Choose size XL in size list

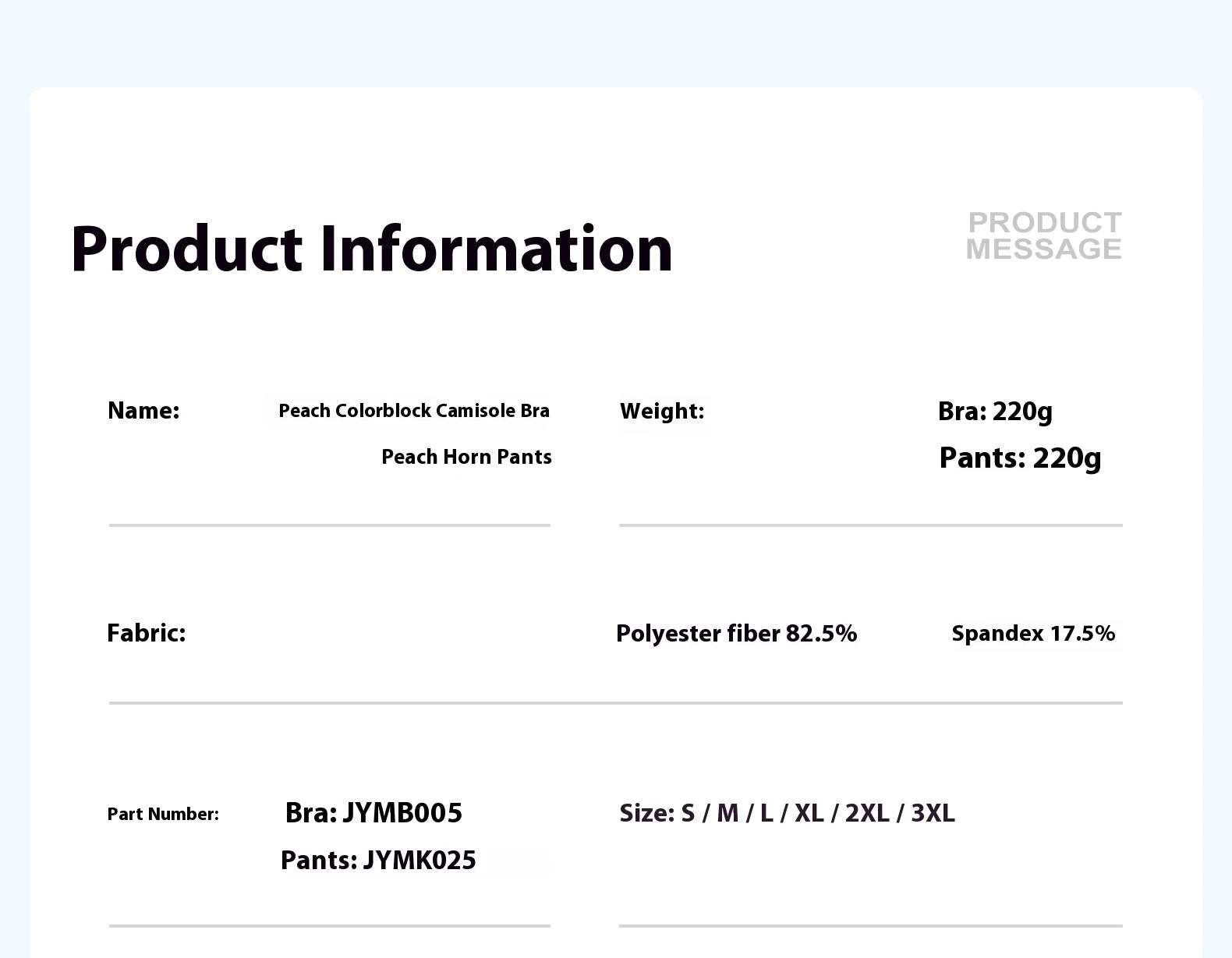click(x=809, y=813)
